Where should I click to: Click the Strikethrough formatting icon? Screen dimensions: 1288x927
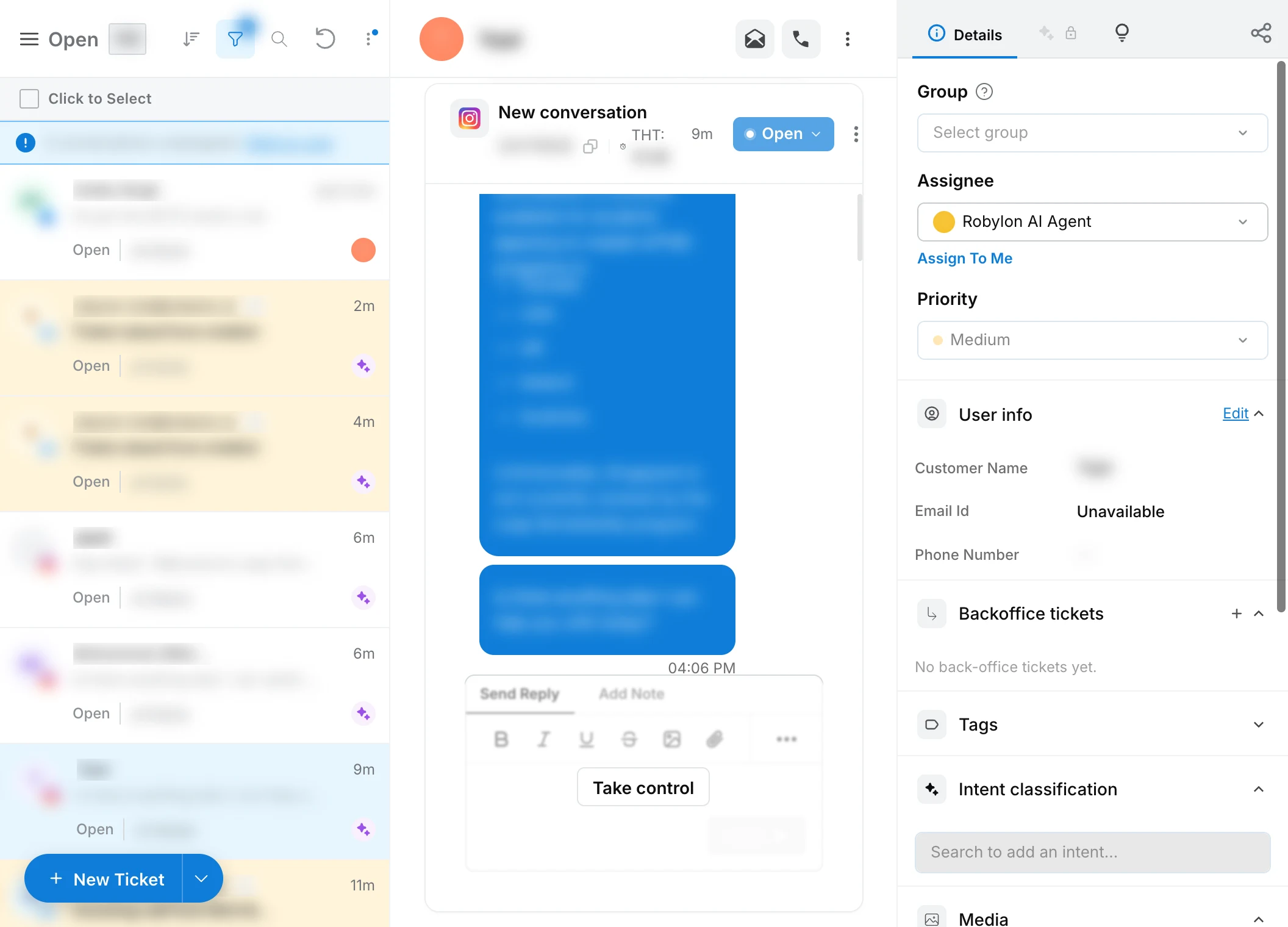tap(629, 739)
